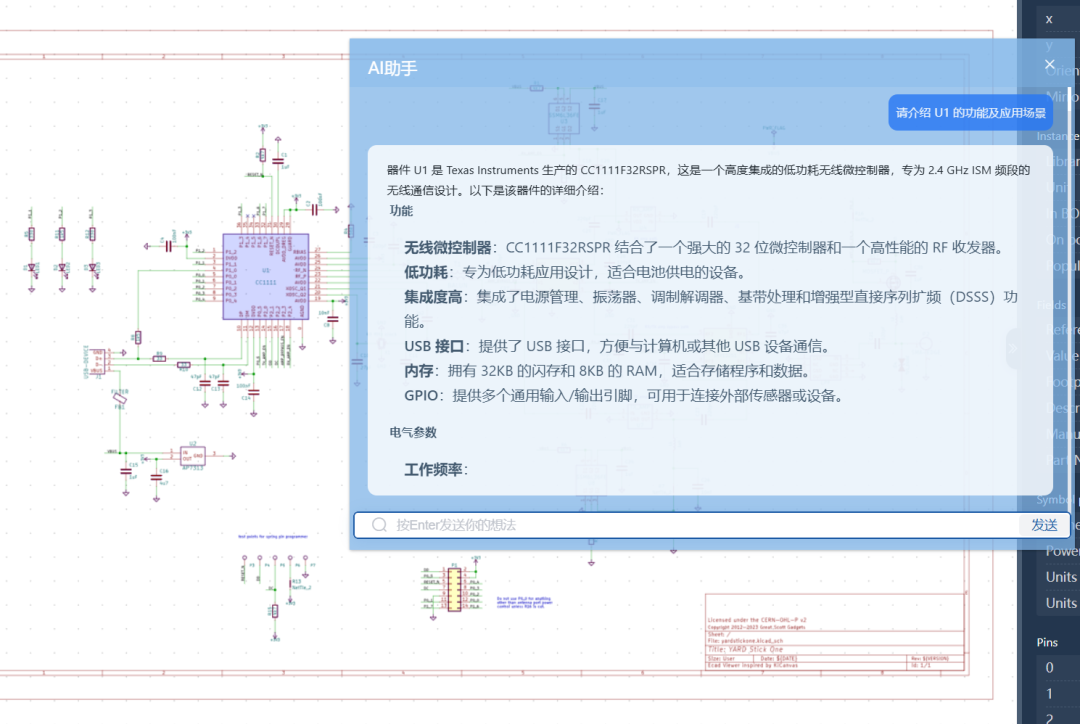Screen dimensions: 1080x724
Task: Click the CERN-OHL-P license line
Action: coord(757,620)
